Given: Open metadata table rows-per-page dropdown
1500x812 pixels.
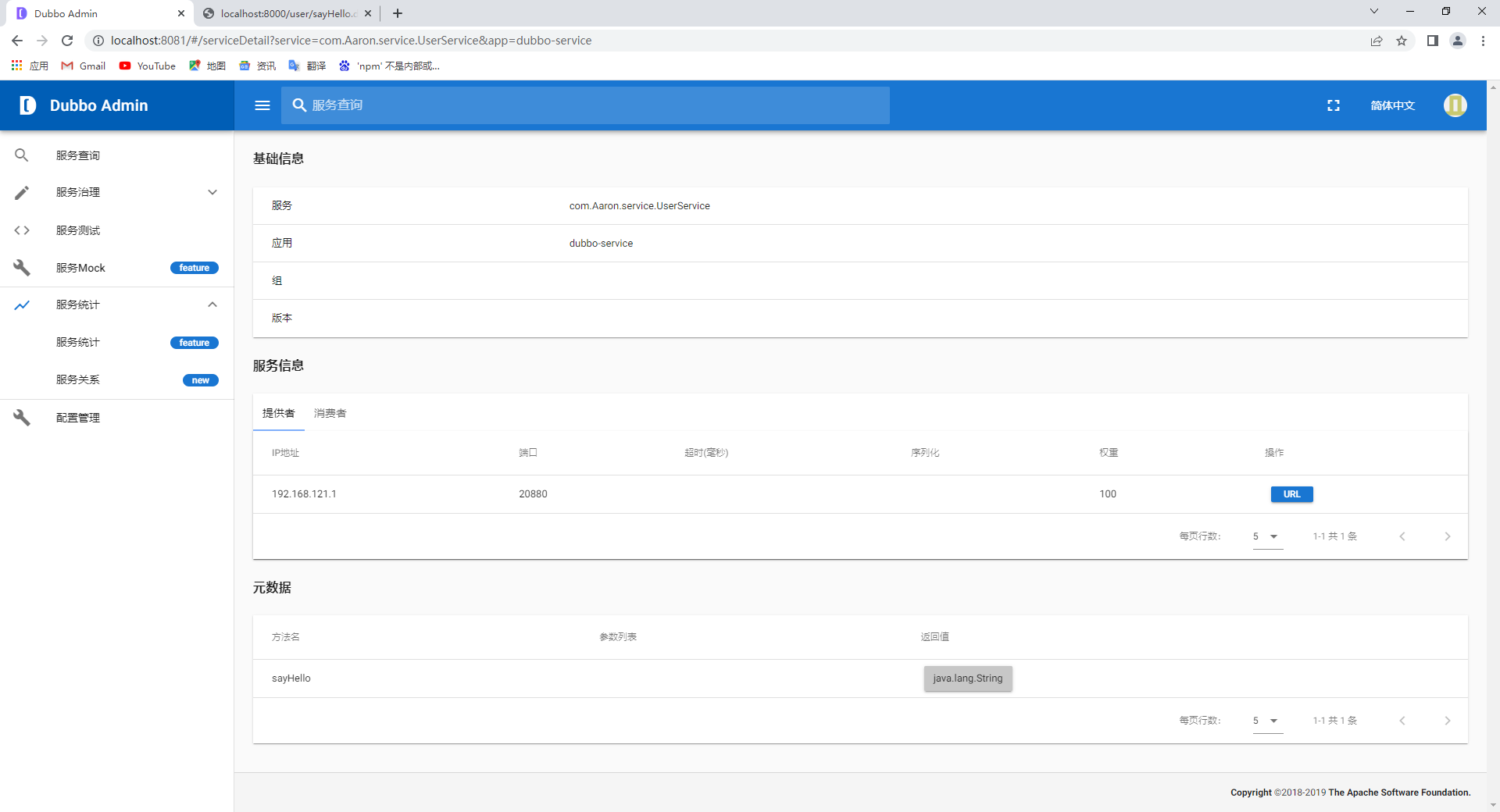Looking at the screenshot, I should point(1268,721).
